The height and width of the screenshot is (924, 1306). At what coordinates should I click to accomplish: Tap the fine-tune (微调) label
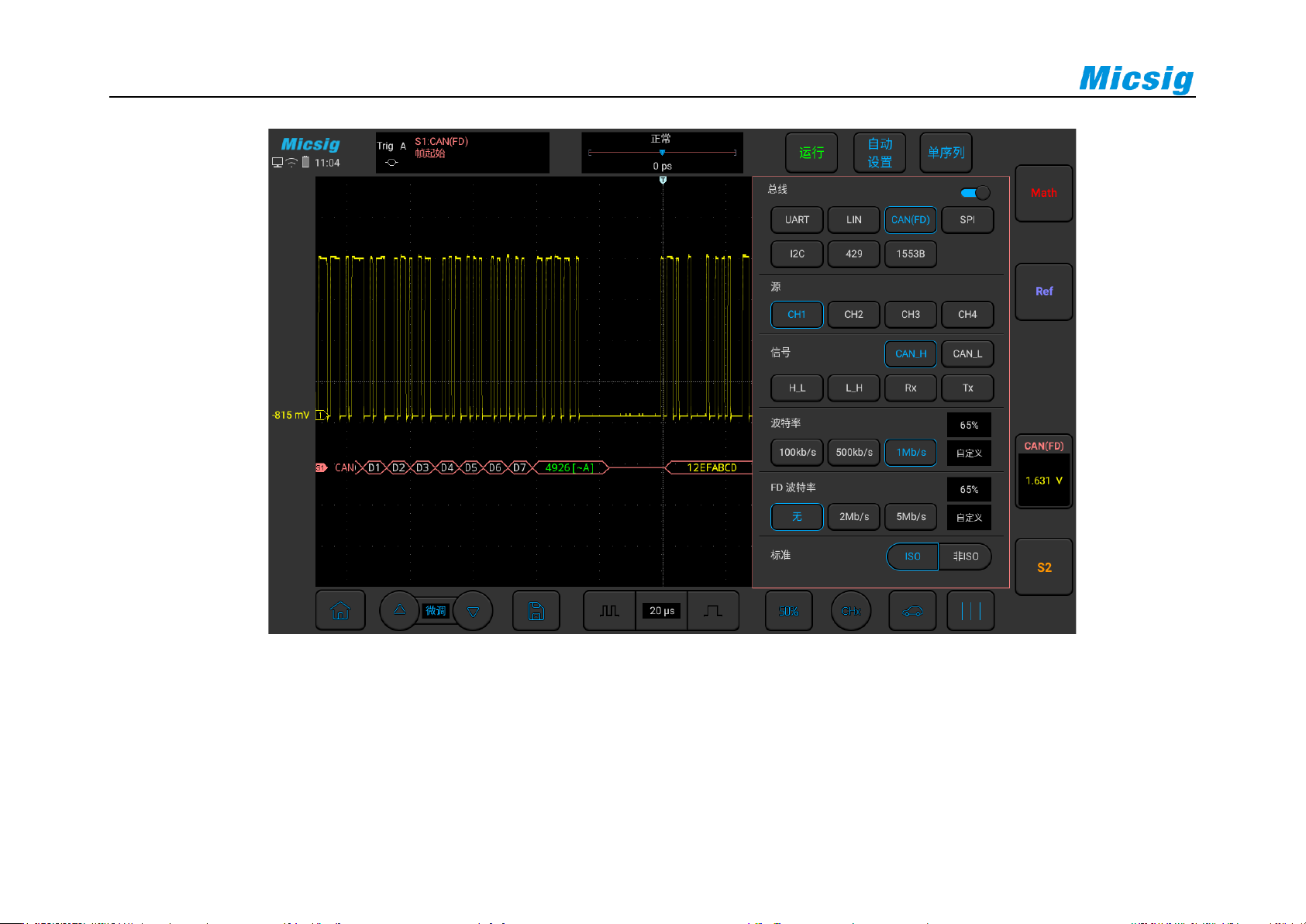click(x=436, y=611)
